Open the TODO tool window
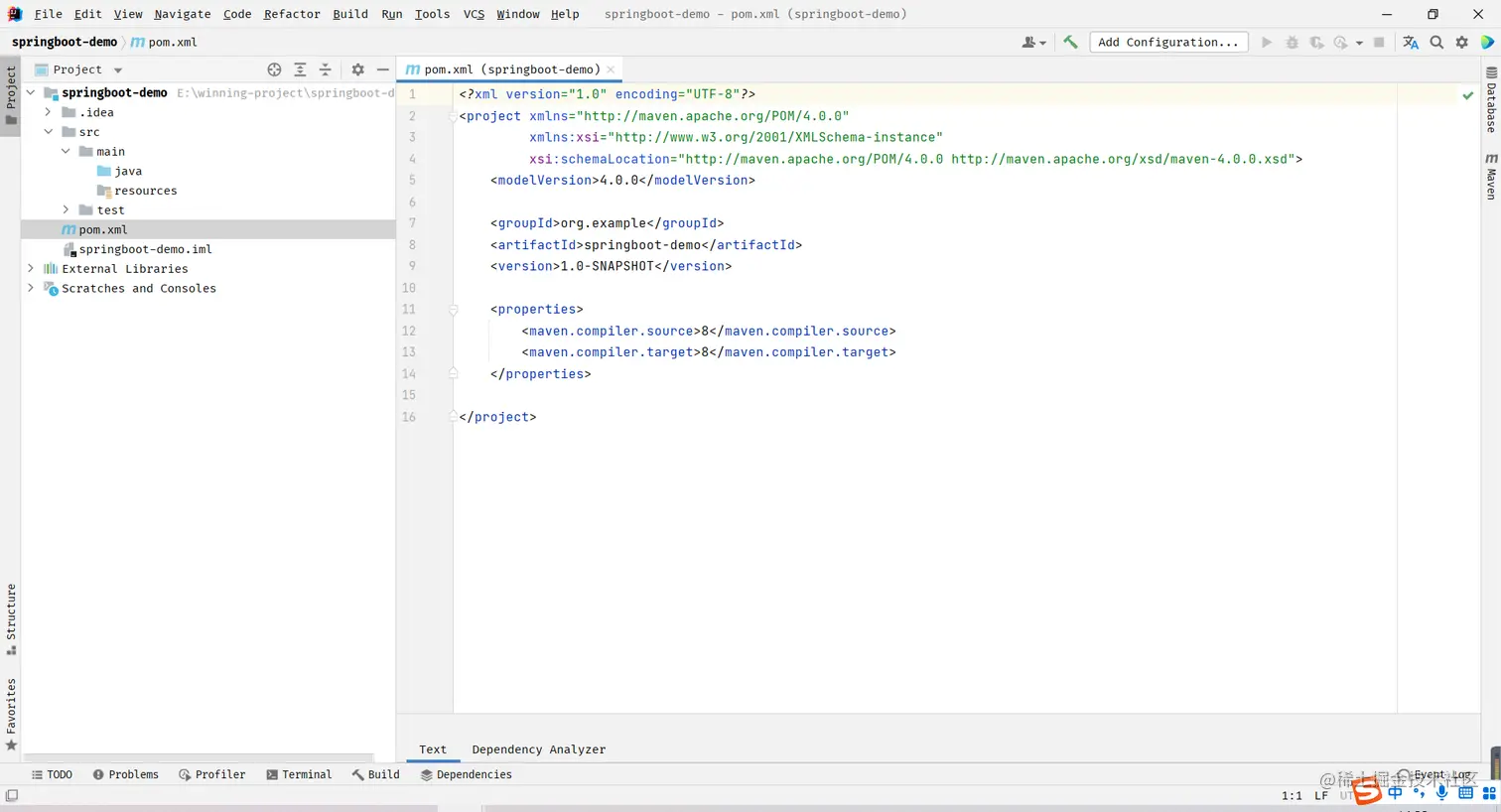Screen dimensions: 1501x812 coord(52,774)
